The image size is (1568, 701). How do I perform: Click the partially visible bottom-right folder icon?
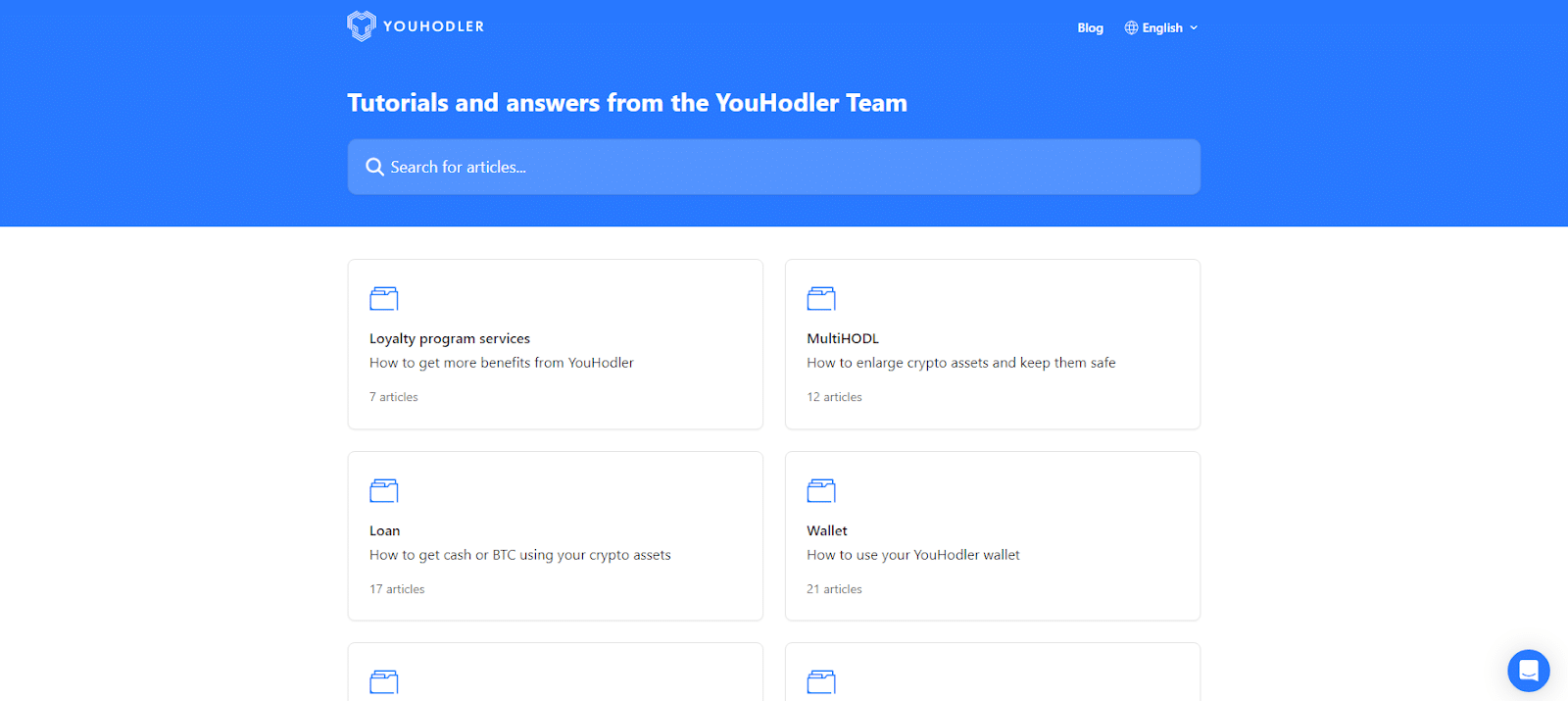click(820, 681)
